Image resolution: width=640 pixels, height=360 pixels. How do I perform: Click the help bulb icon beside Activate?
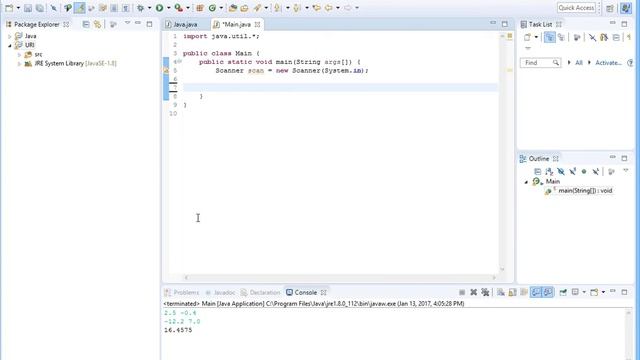630,63
